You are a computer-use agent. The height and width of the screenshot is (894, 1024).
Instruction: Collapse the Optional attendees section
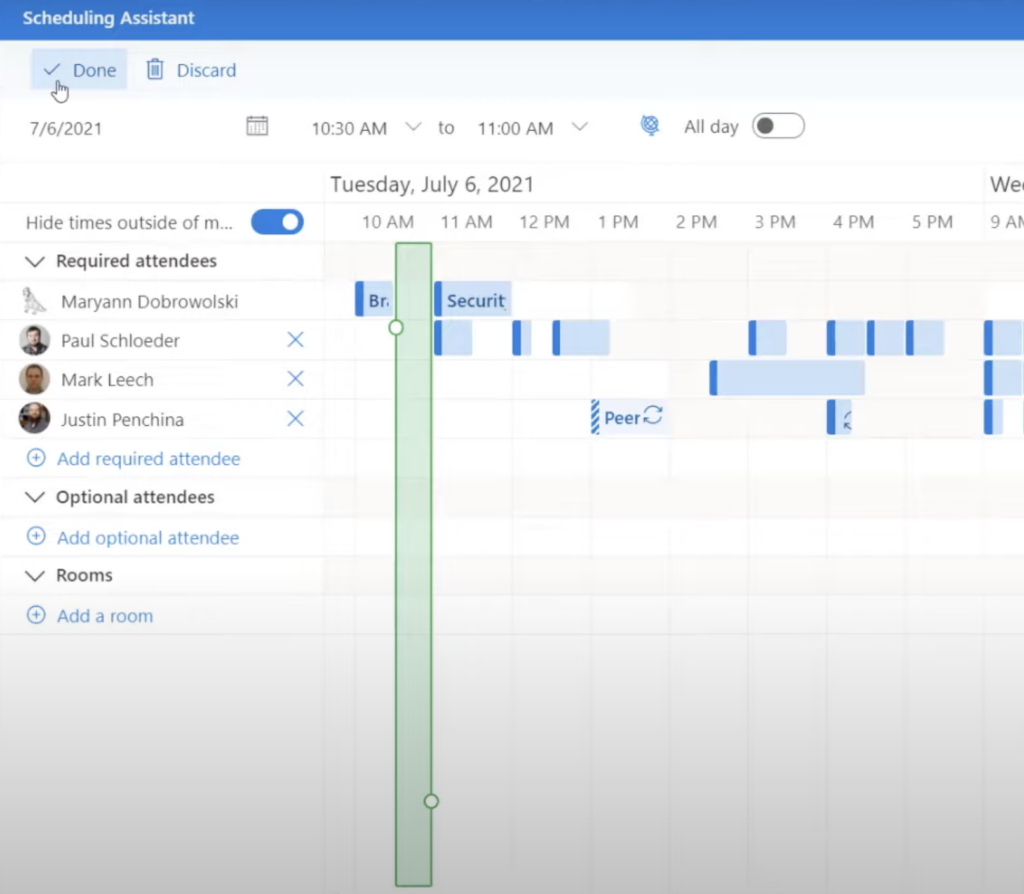(35, 498)
